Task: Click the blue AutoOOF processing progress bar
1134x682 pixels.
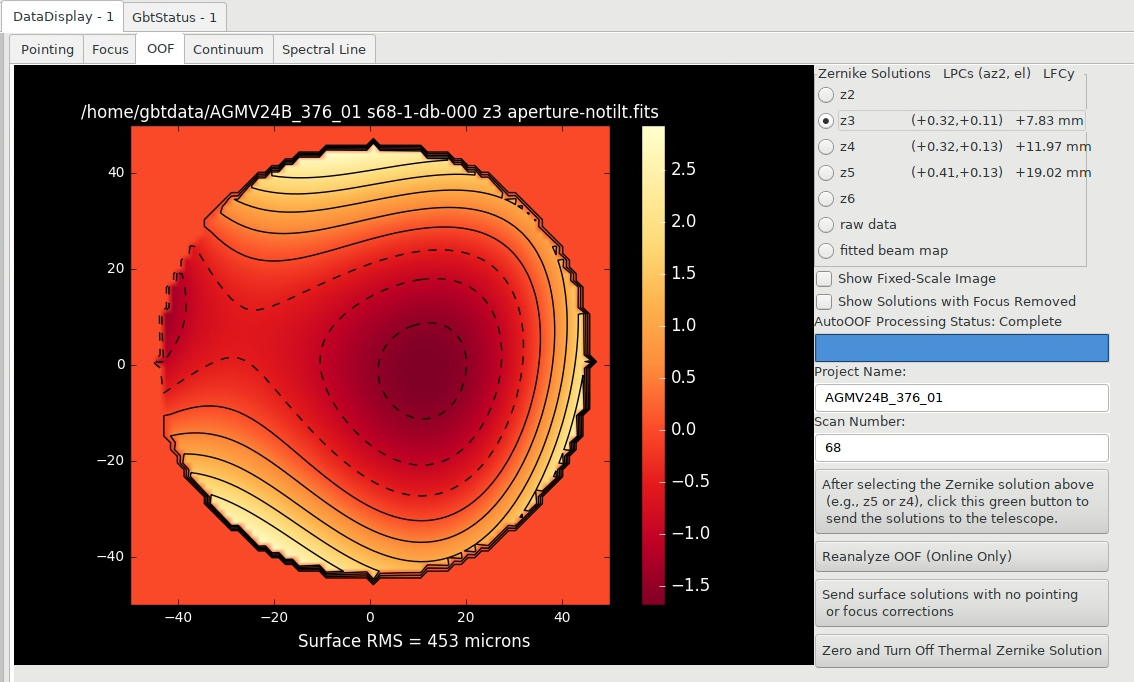Action: coord(961,348)
